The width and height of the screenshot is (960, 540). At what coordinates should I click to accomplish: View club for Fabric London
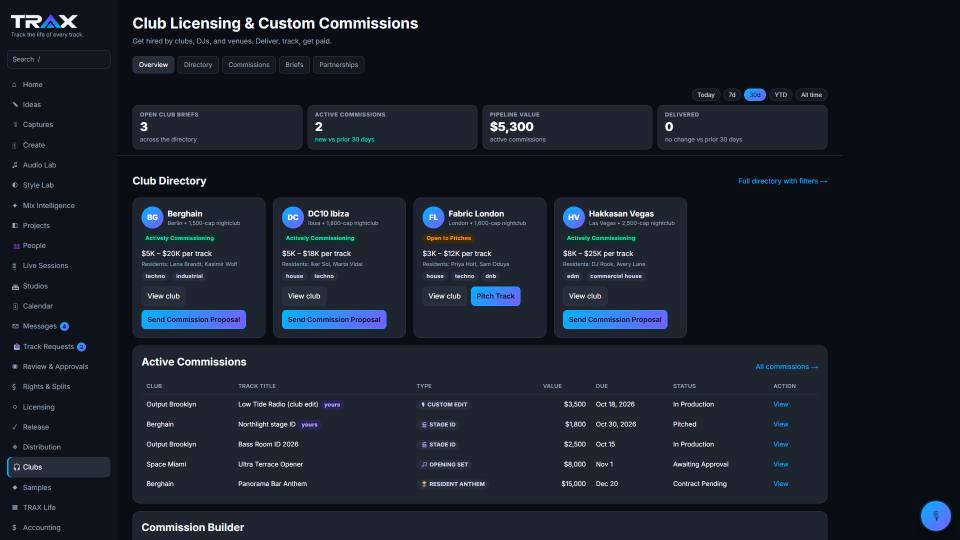coord(444,296)
